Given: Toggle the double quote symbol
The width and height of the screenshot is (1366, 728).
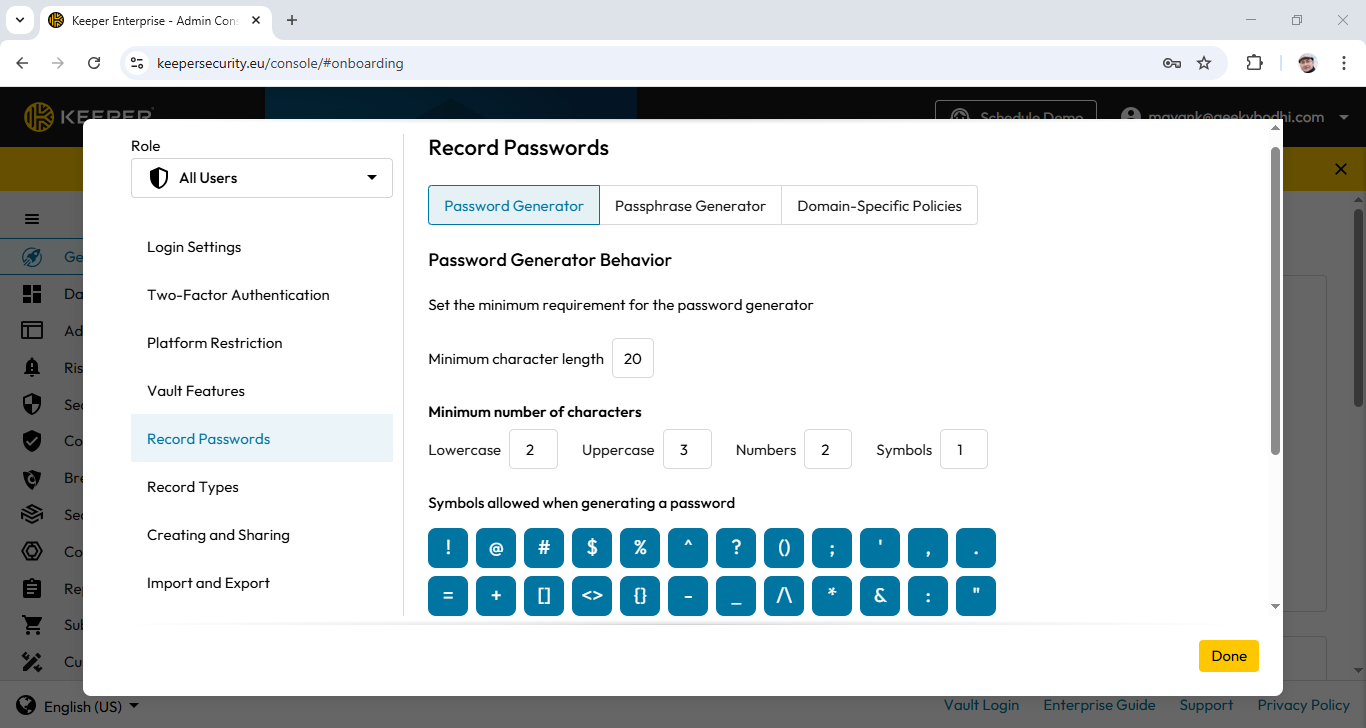Looking at the screenshot, I should point(976,596).
